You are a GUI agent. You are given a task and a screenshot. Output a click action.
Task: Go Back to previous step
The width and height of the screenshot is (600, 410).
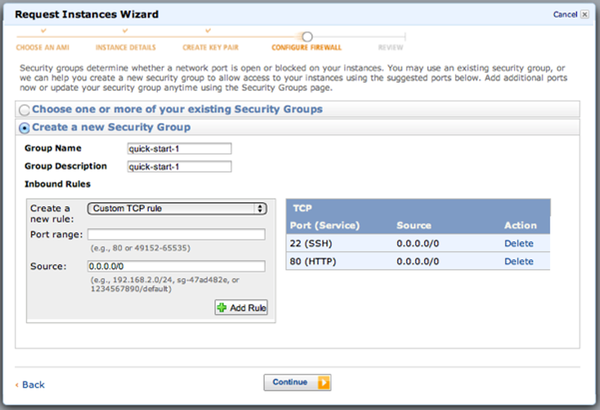(31, 385)
